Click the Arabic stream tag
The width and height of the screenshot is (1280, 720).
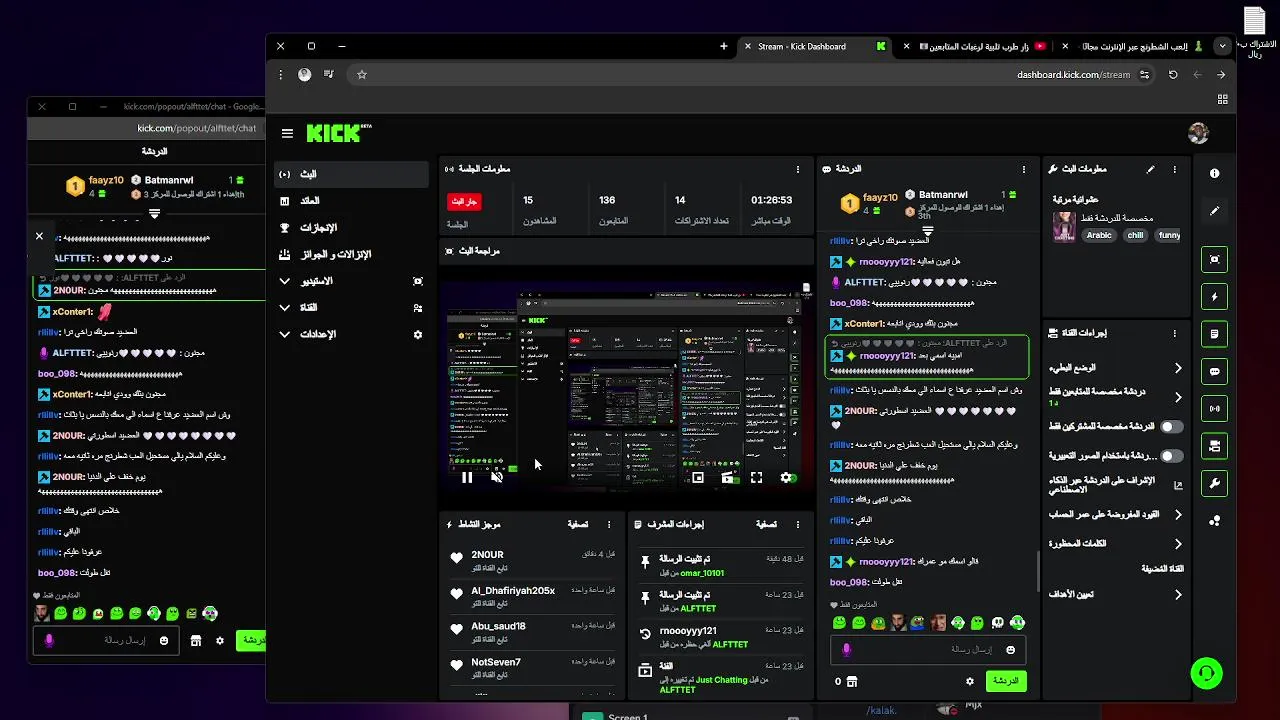(x=1099, y=235)
